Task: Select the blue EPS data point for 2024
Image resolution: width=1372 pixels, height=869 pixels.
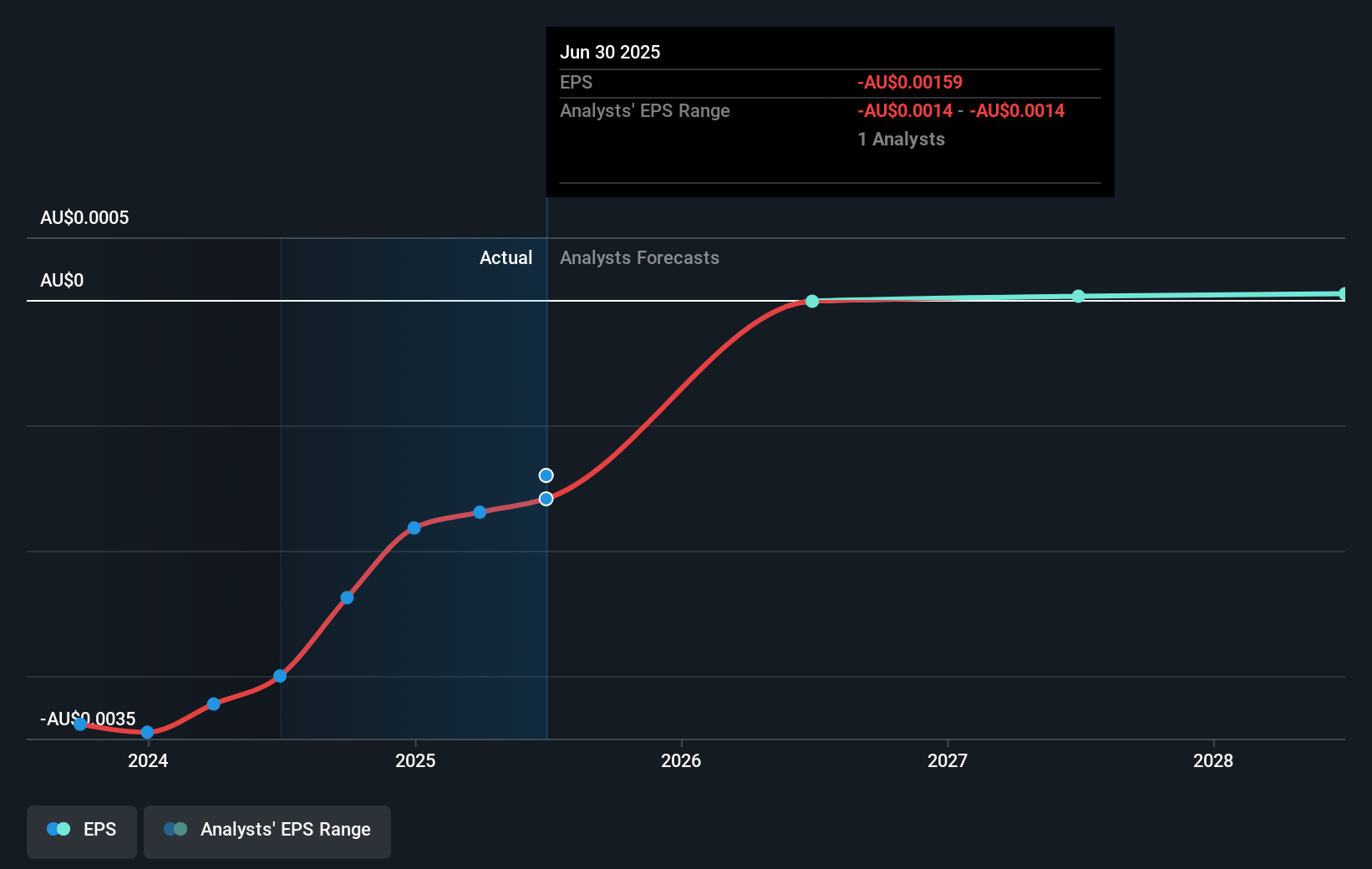Action: tap(148, 732)
